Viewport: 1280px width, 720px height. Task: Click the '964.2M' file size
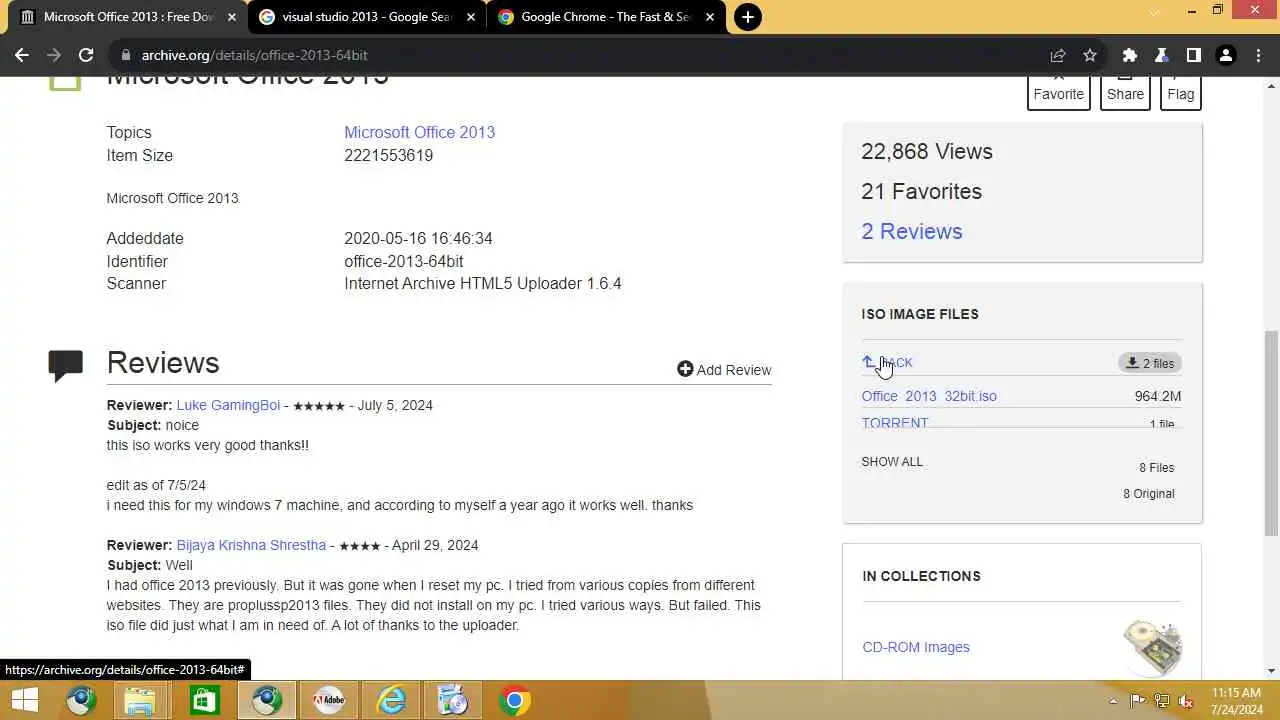pos(1158,396)
